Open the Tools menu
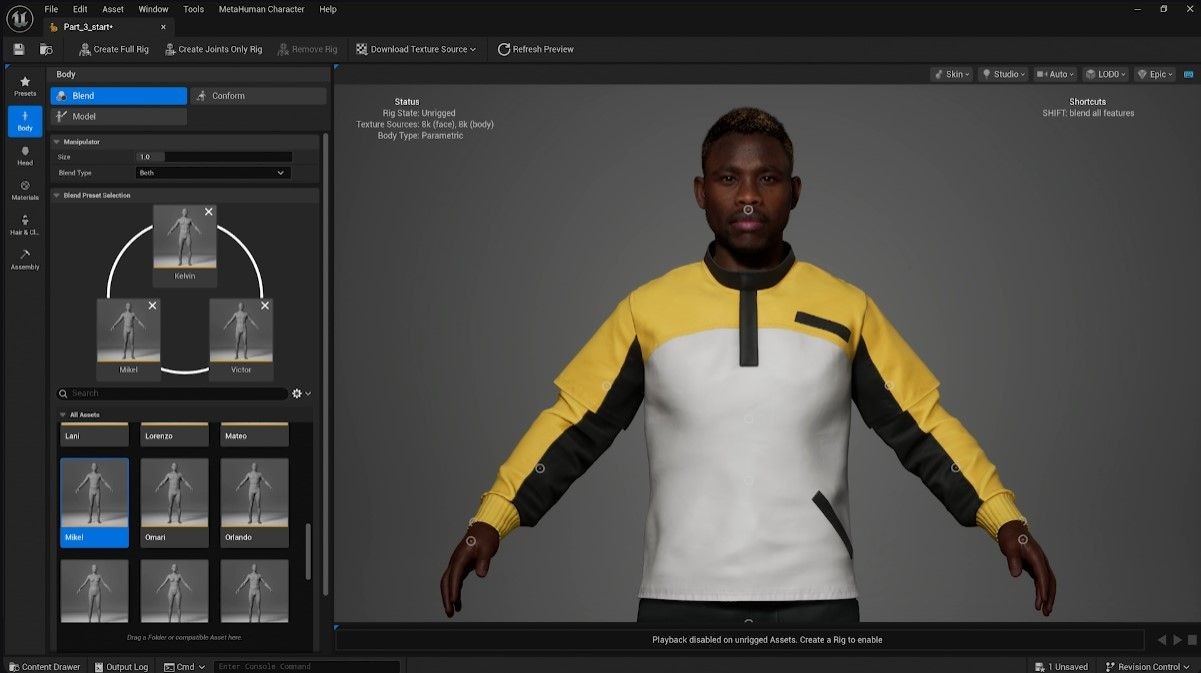Image resolution: width=1201 pixels, height=673 pixels. [193, 9]
